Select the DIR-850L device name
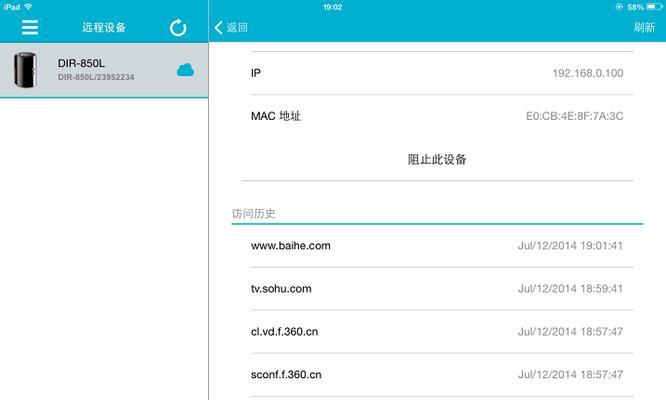Screen dimensions: 666x400 pyautogui.click(x=81, y=63)
